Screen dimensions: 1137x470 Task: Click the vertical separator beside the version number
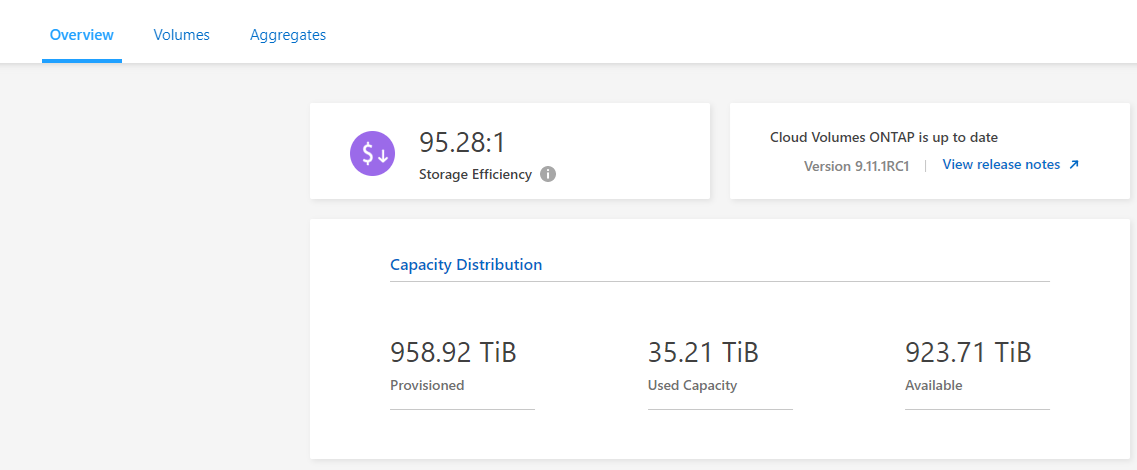[926, 166]
